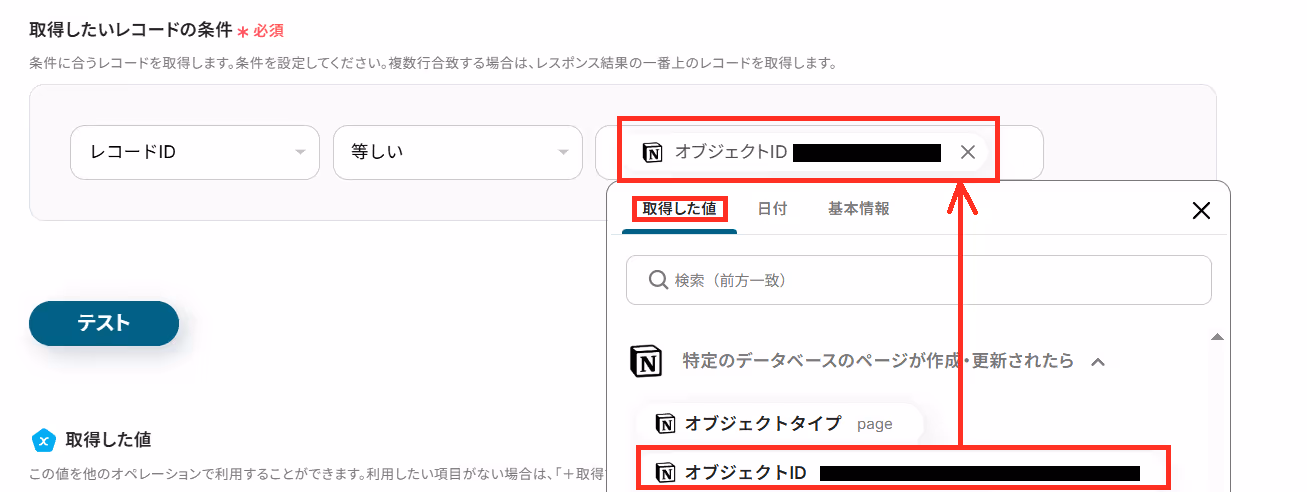Switch to 取得した値 tab

[679, 209]
